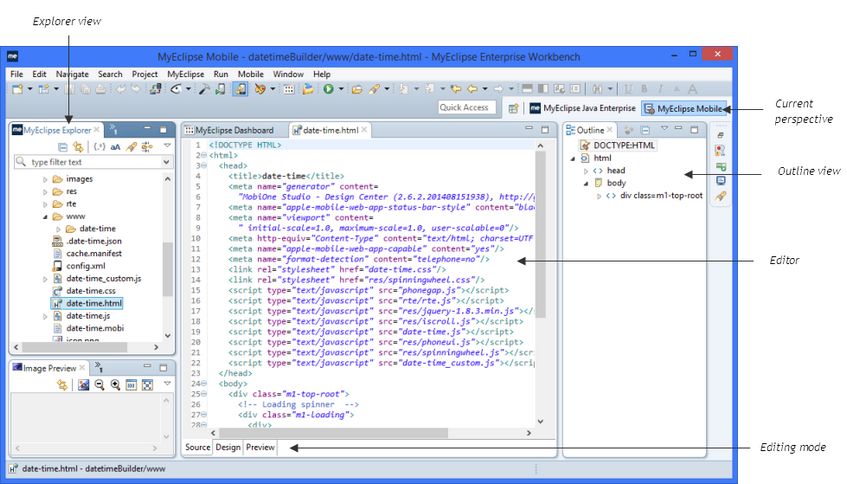Click the green blocks icon in right trim
The width and height of the screenshot is (847, 484).
click(721, 166)
